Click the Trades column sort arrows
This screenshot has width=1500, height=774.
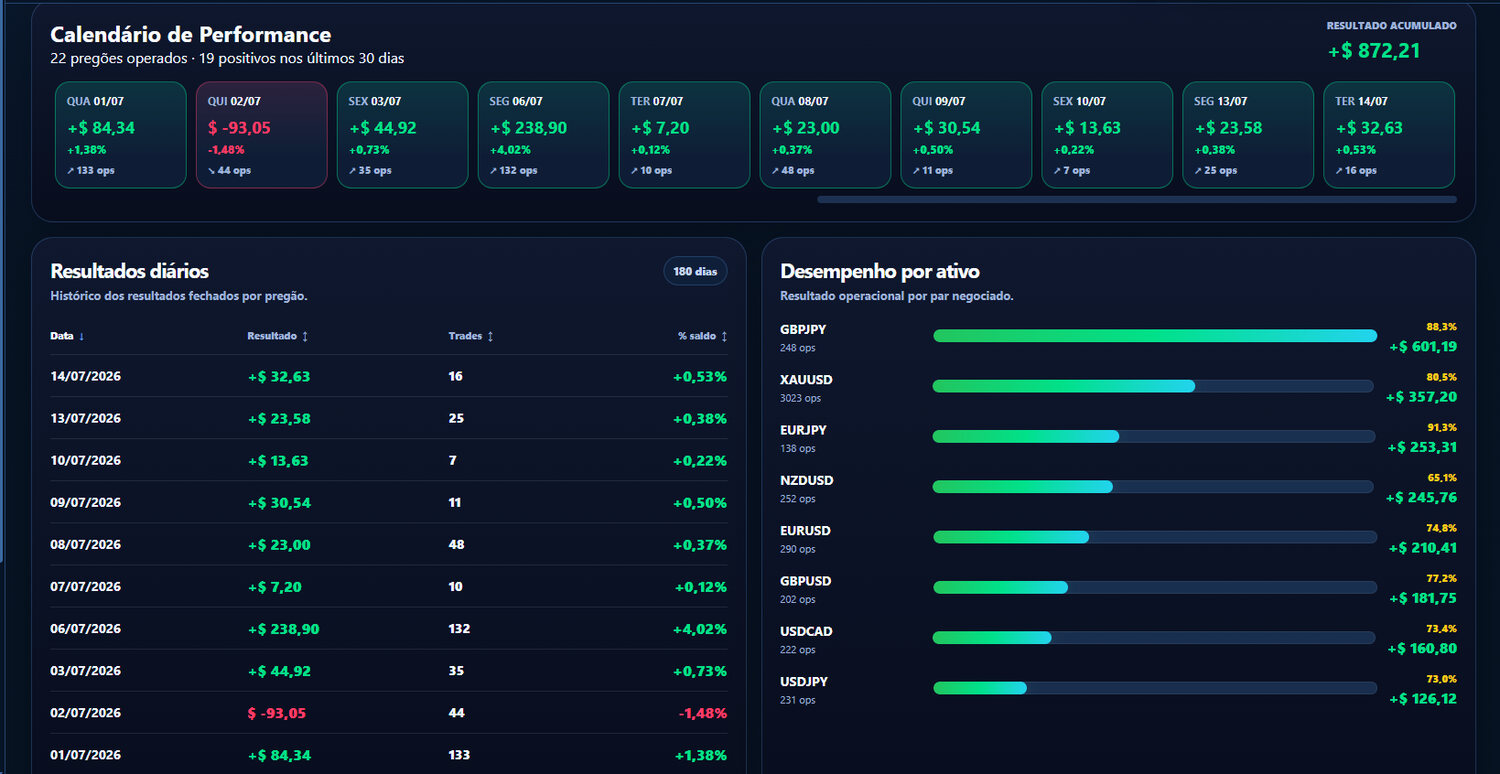[490, 336]
